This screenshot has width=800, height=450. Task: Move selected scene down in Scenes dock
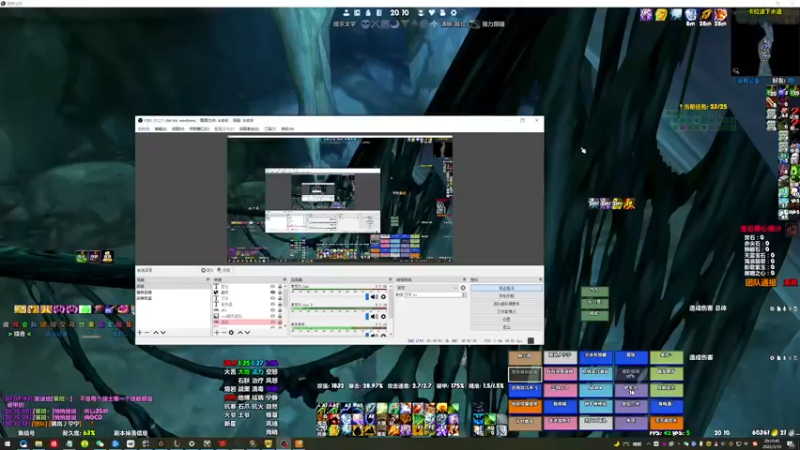tap(163, 333)
